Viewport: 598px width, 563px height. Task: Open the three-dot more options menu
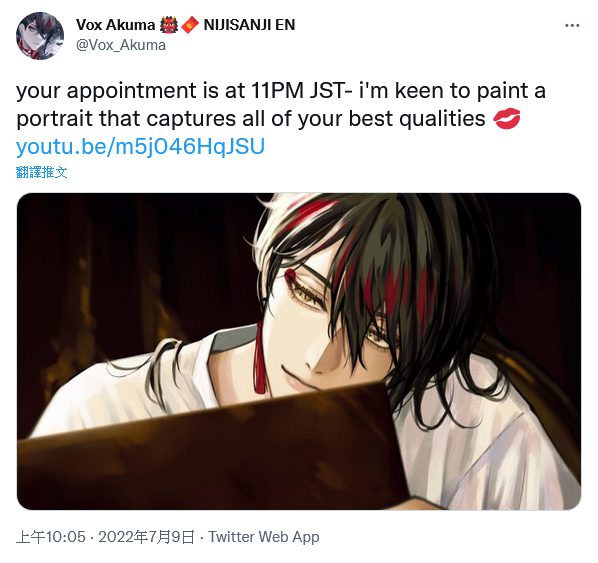tap(572, 26)
